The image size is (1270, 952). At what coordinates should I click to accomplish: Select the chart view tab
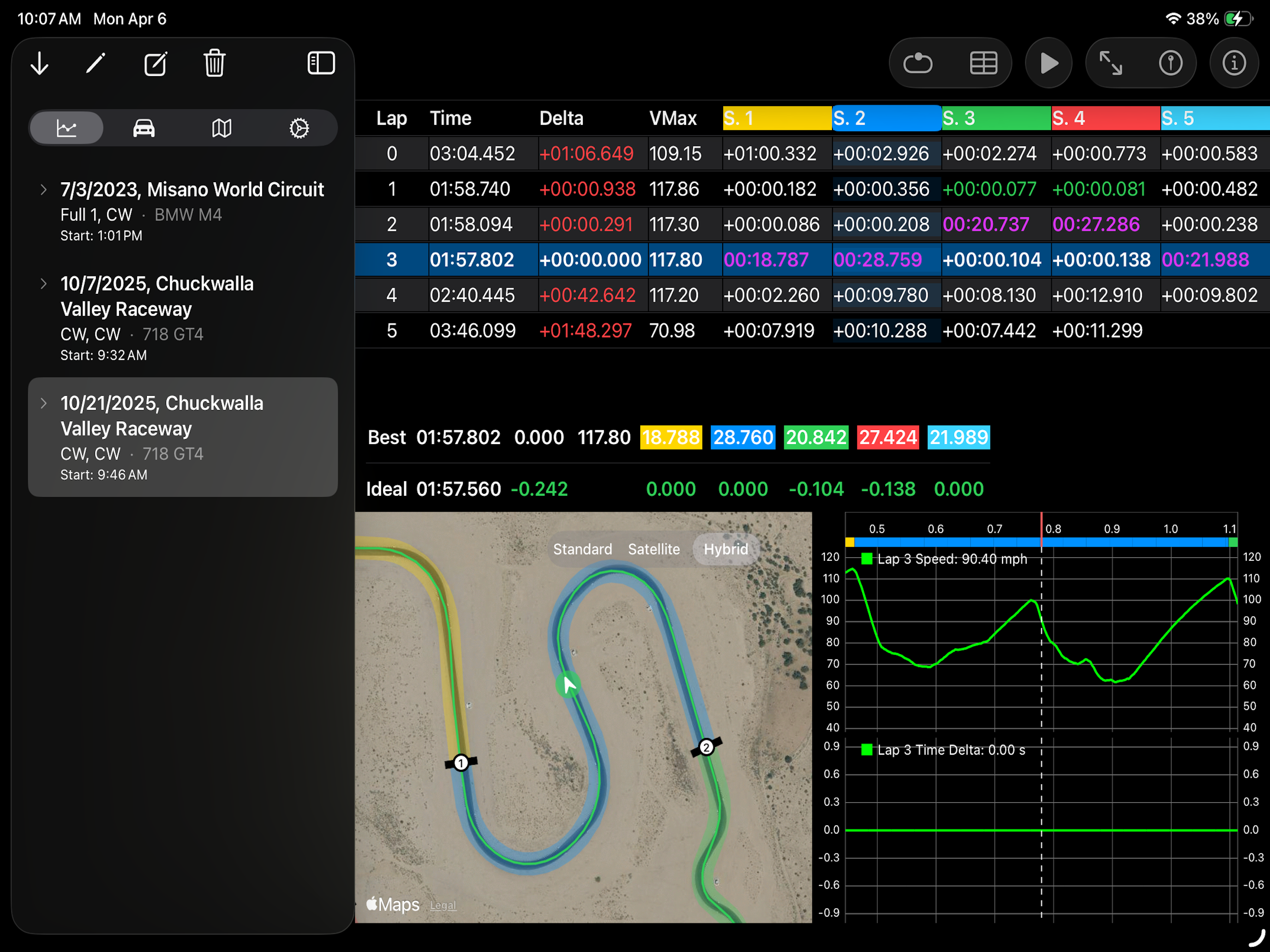tap(66, 127)
